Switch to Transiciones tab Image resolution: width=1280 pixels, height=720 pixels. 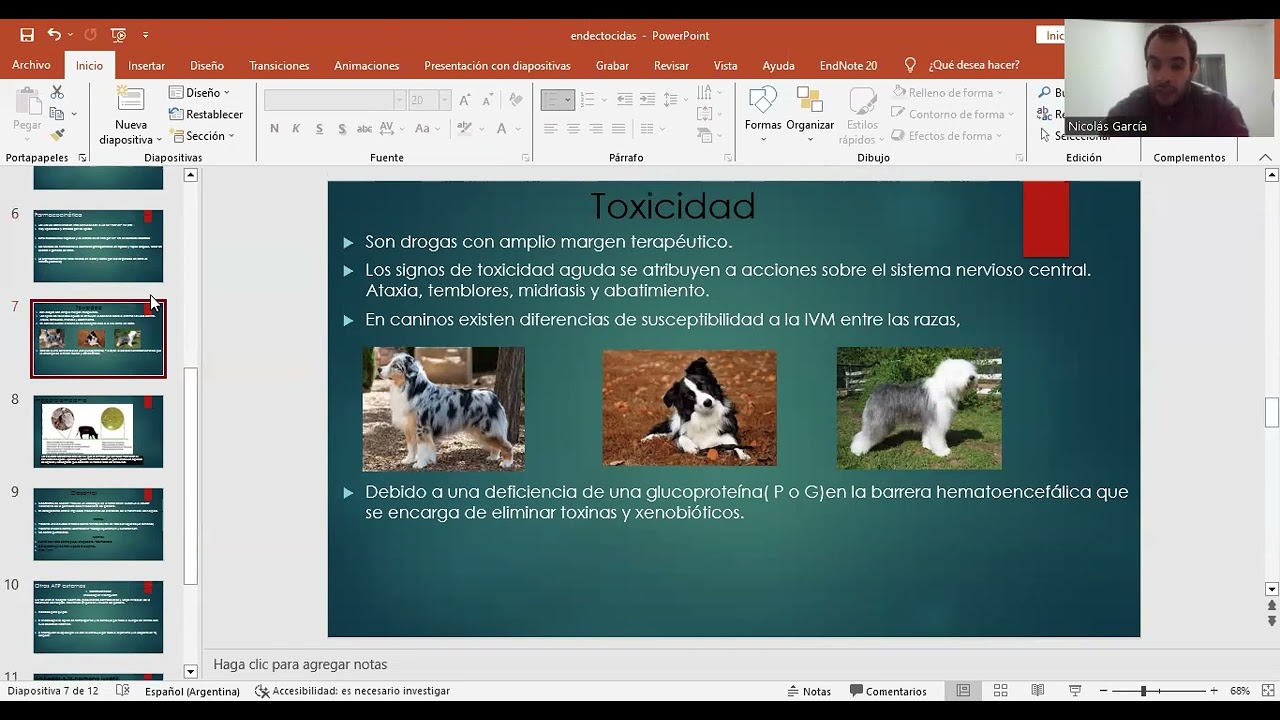[x=279, y=65]
